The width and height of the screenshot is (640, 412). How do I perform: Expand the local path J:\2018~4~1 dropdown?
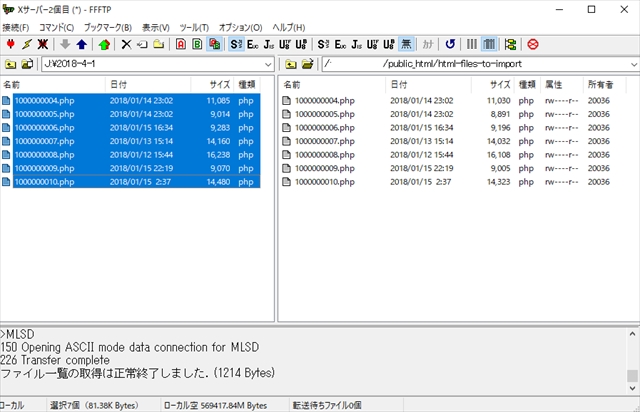271,64
